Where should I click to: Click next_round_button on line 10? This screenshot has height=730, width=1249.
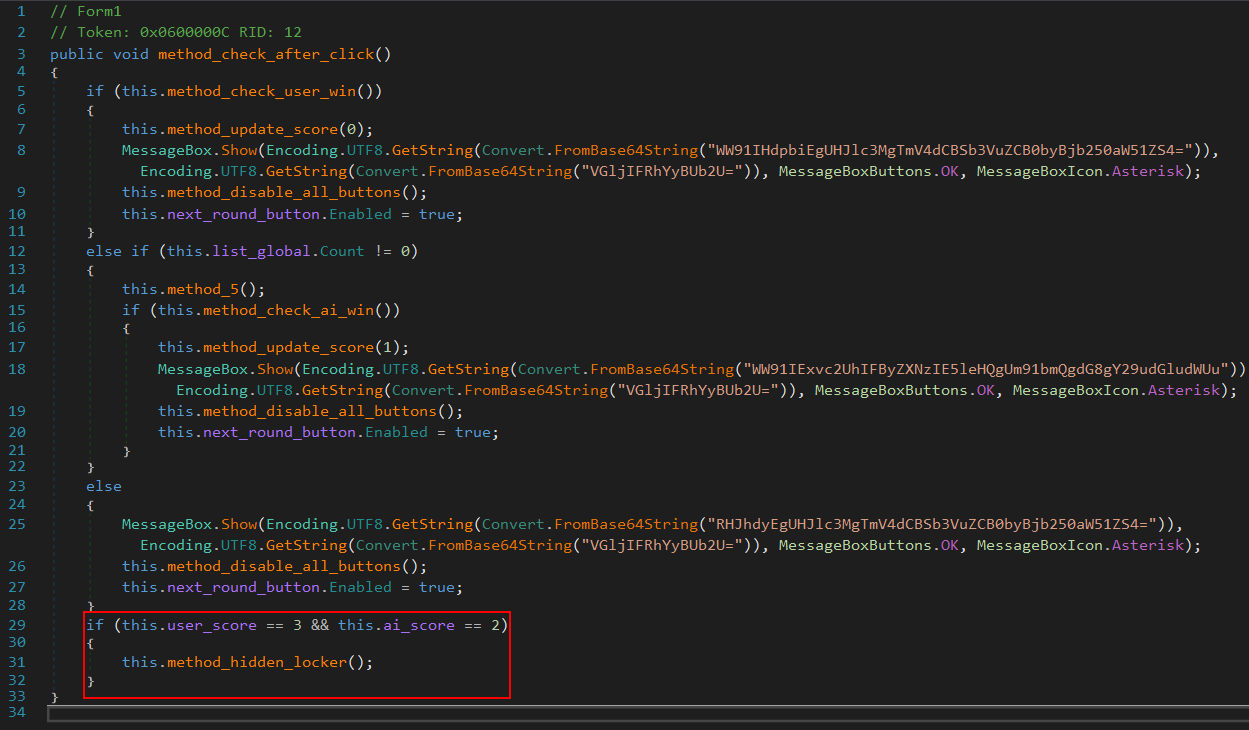242,214
